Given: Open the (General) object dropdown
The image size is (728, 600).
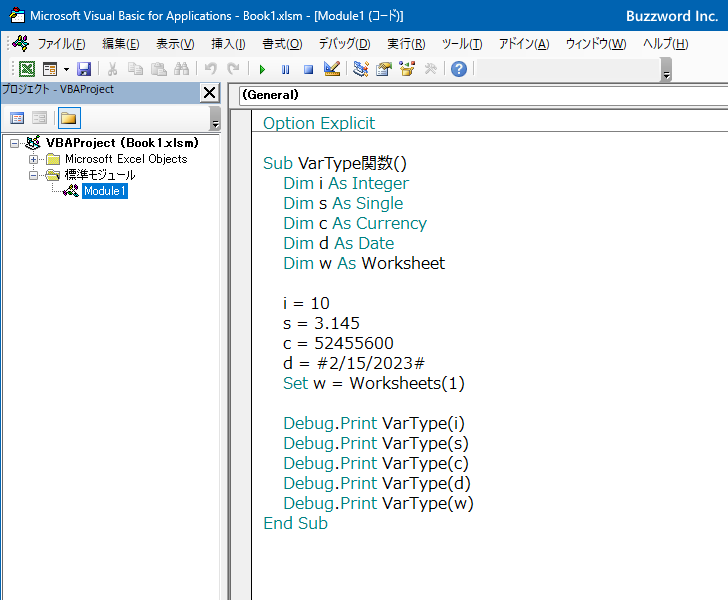Looking at the screenshot, I should 483,95.
